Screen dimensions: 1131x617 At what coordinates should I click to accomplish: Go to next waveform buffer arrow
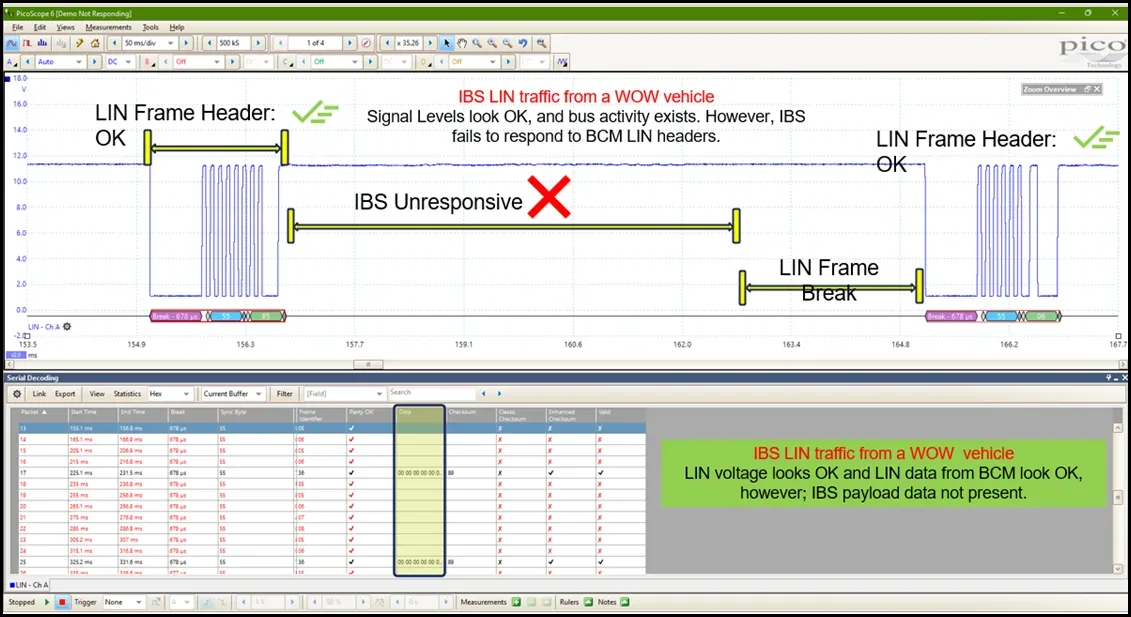point(350,43)
